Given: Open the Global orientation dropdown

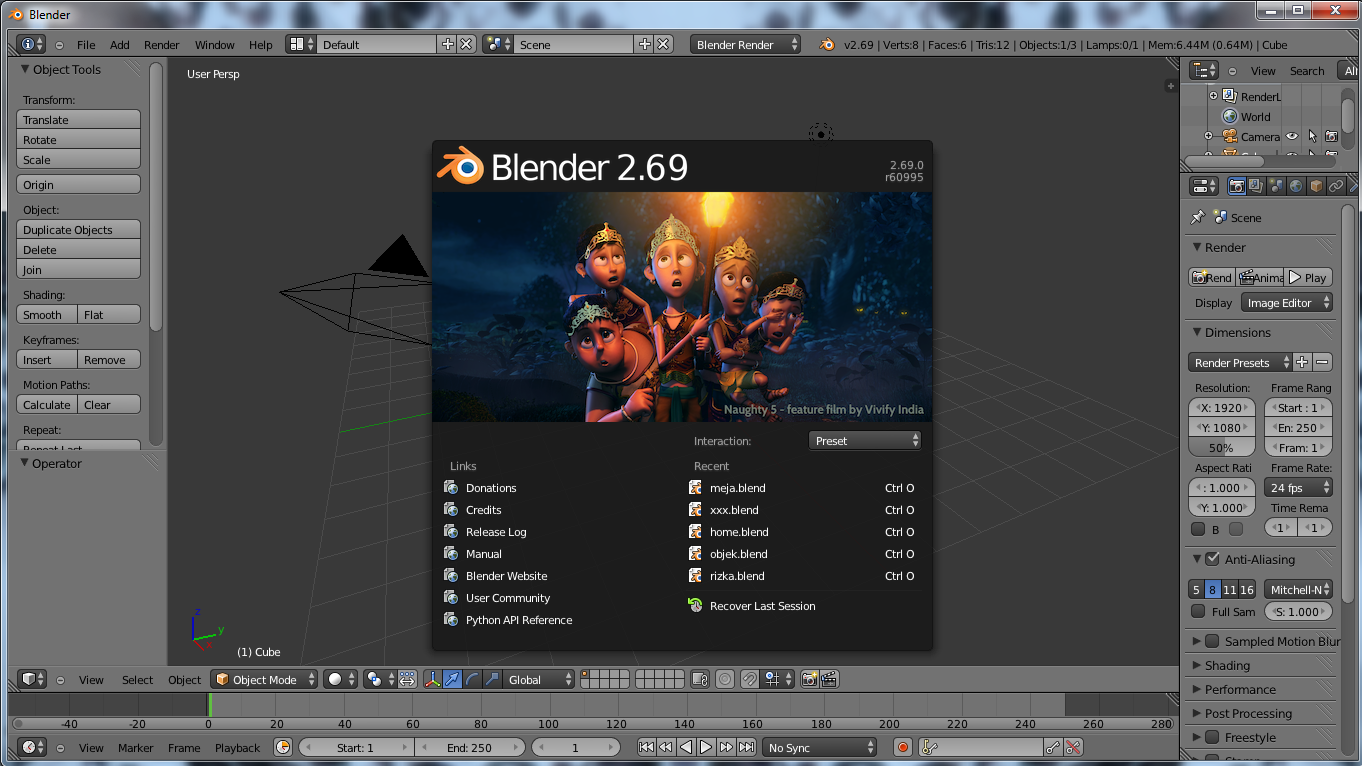Looking at the screenshot, I should point(539,679).
